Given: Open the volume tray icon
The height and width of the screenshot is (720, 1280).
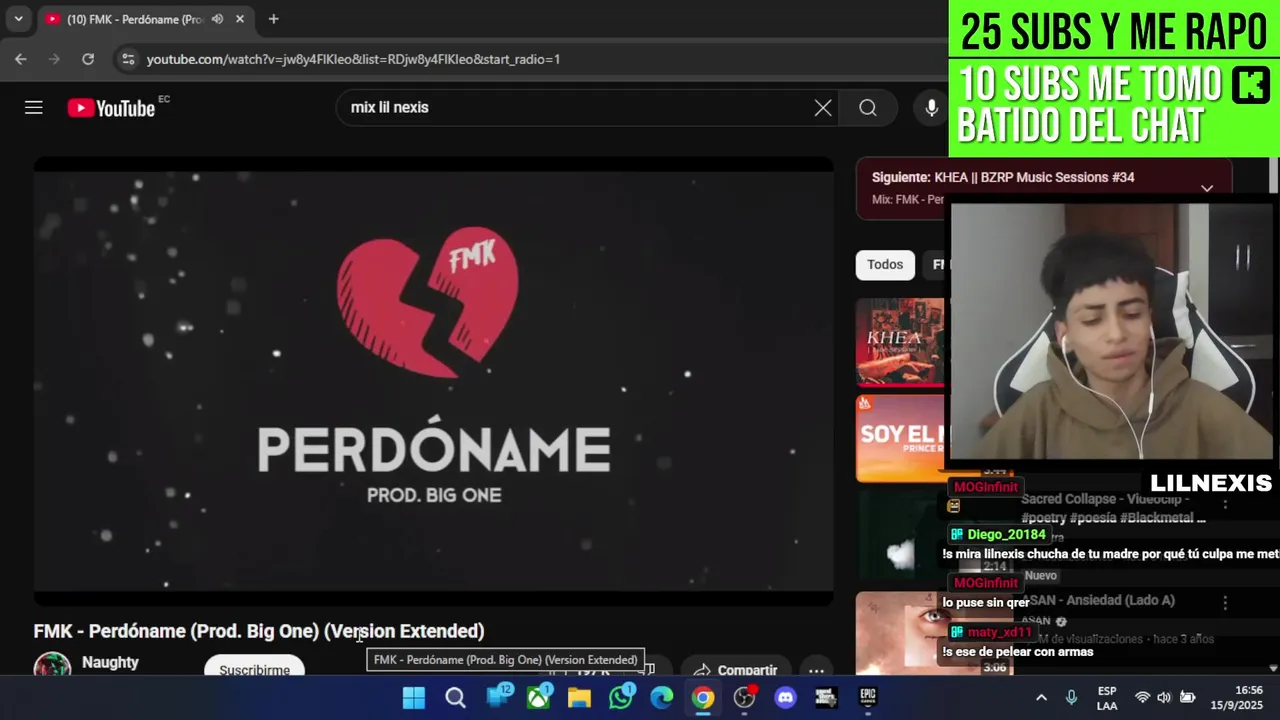Looking at the screenshot, I should 1164,697.
